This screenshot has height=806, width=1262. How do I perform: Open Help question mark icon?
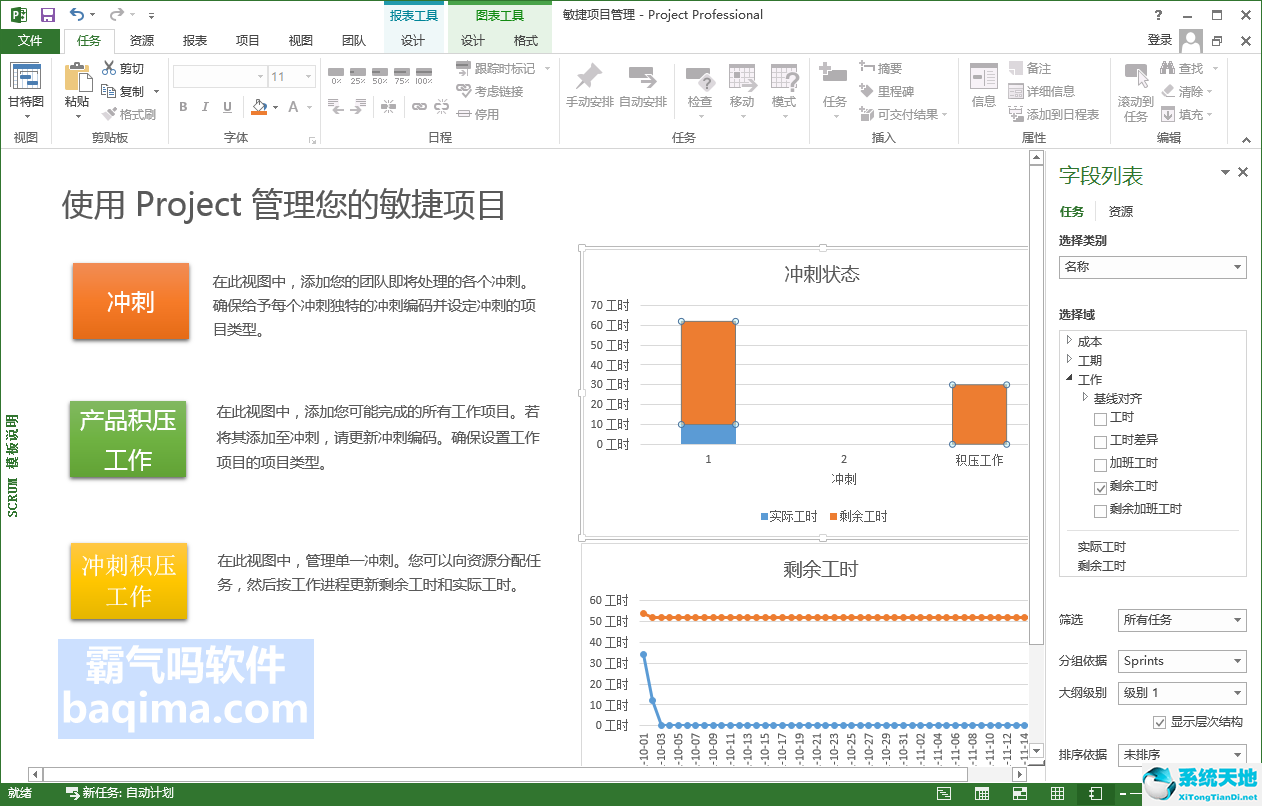[1158, 15]
